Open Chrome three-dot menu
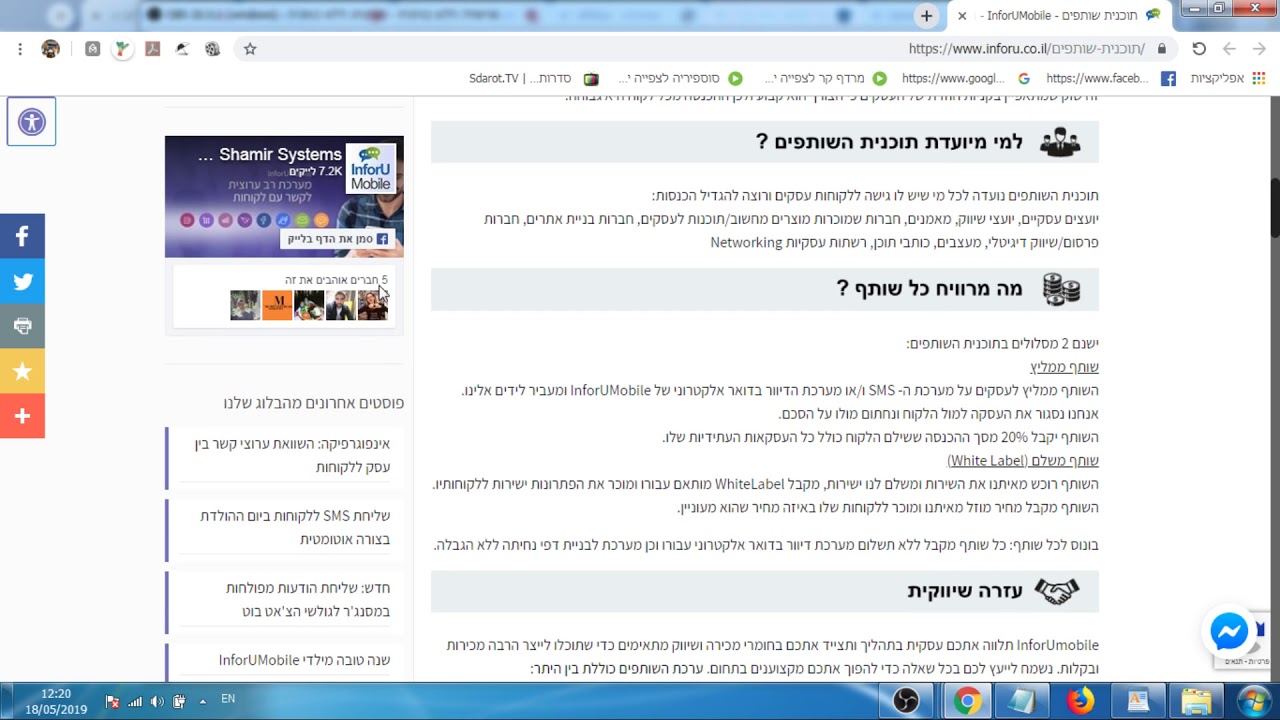 [20, 49]
